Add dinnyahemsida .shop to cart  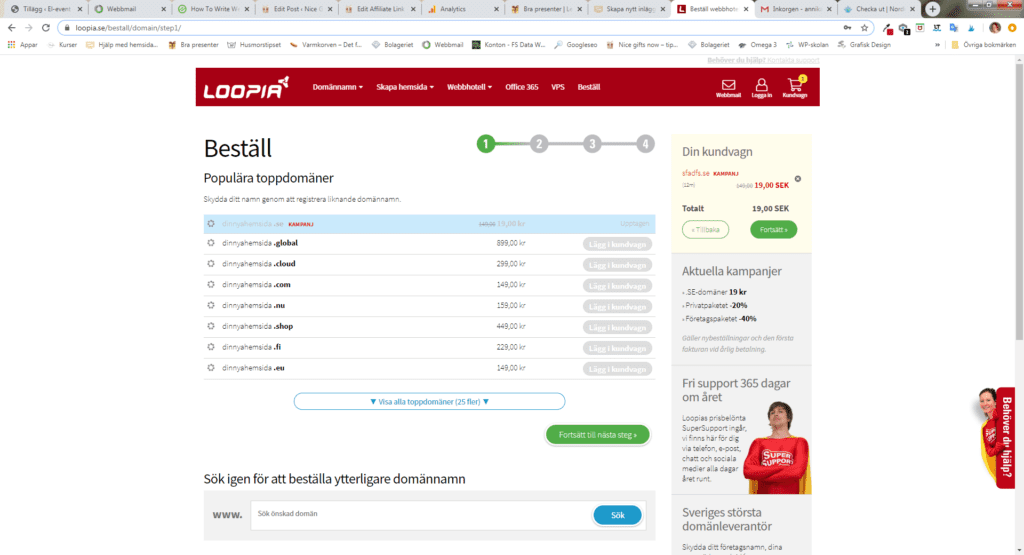click(617, 328)
